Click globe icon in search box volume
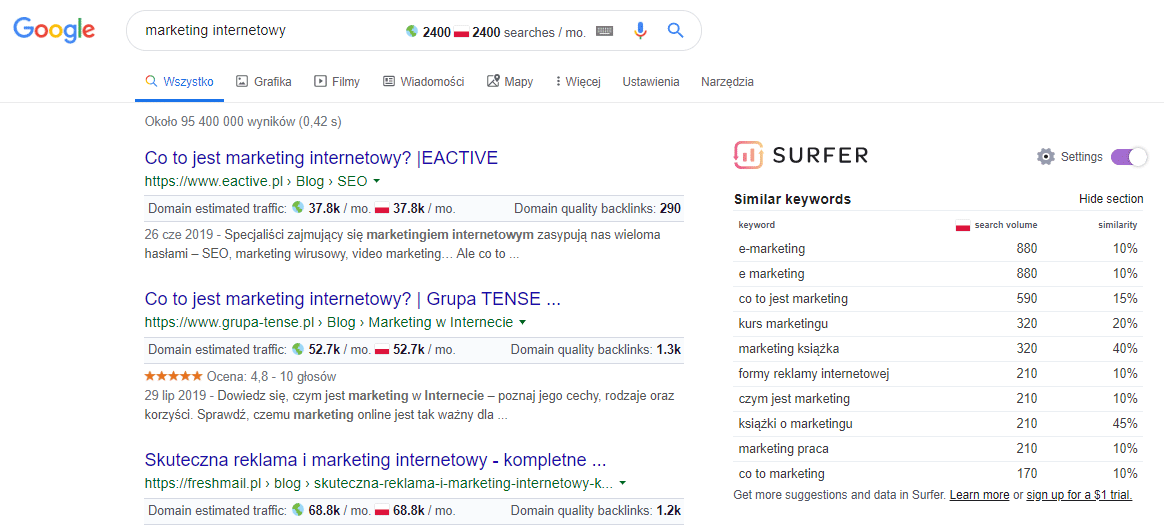The image size is (1164, 527). (x=412, y=32)
